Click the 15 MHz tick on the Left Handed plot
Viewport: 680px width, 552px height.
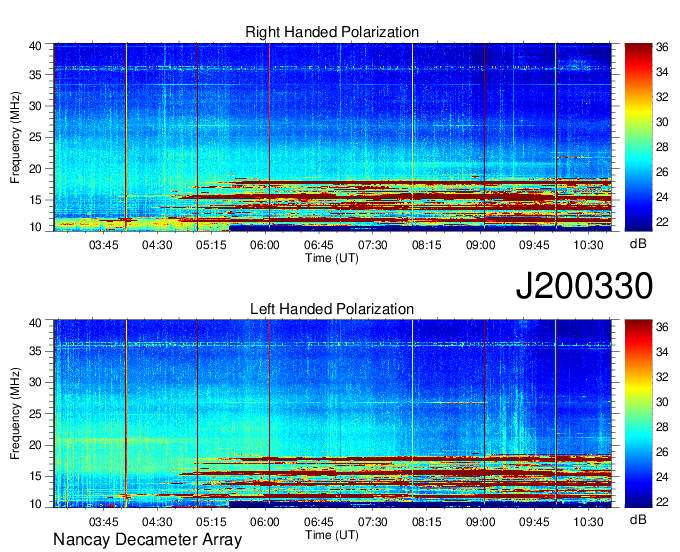point(35,477)
